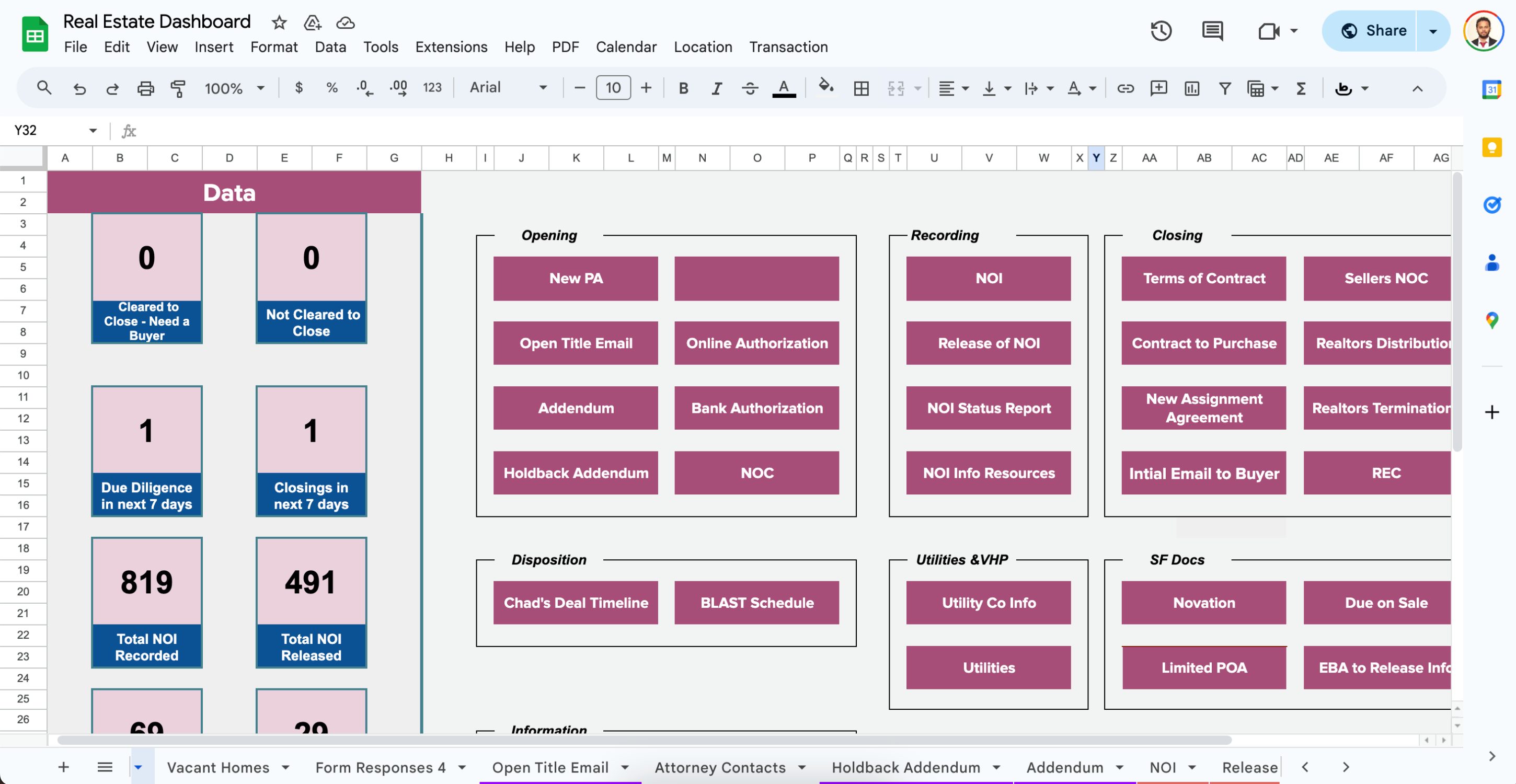Open the horizontal align dropdown
Screen dimensions: 1516x784
point(954,88)
